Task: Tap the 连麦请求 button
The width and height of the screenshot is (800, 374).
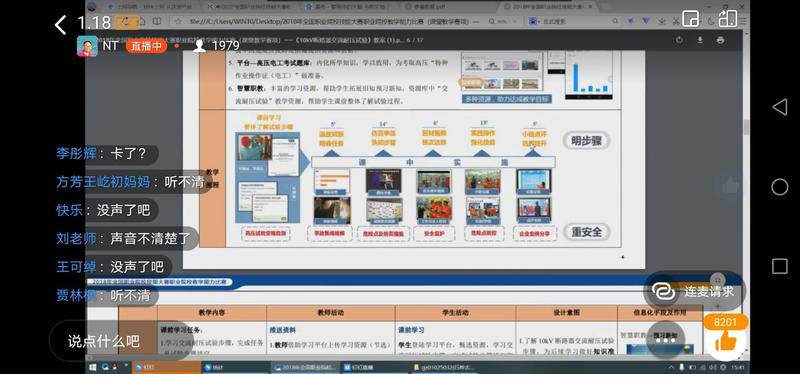Action: tap(694, 291)
